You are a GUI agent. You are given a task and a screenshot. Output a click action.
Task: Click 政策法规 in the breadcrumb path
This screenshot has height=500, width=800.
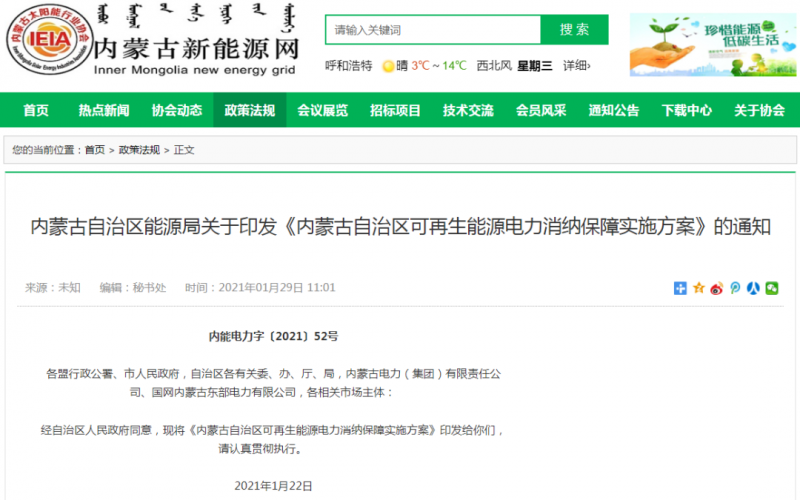tap(139, 150)
